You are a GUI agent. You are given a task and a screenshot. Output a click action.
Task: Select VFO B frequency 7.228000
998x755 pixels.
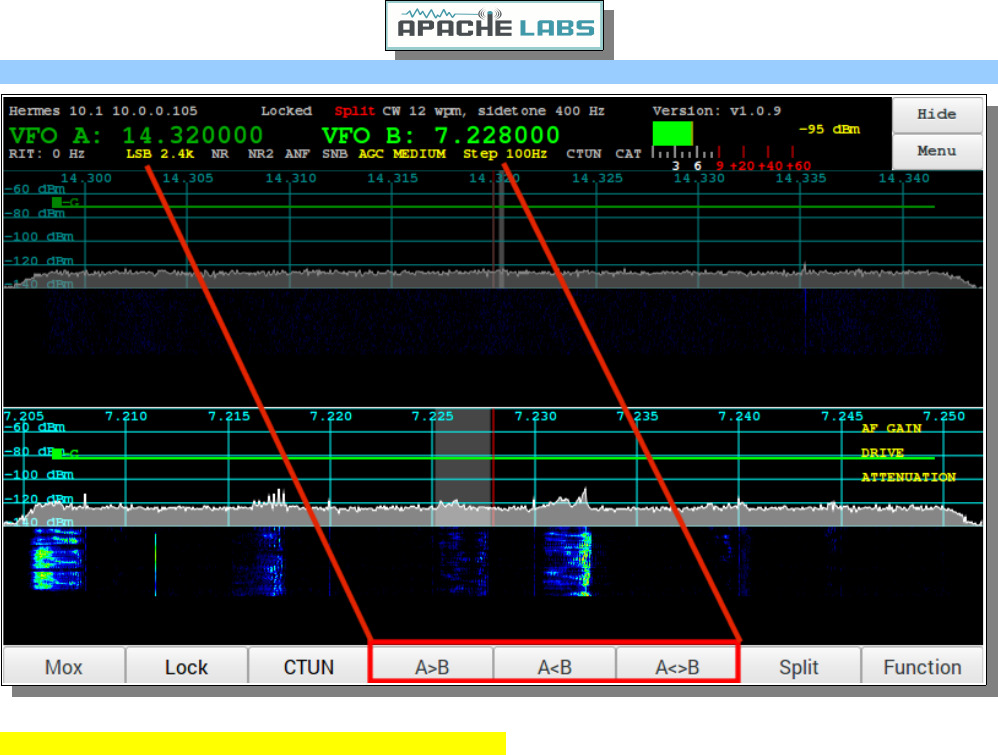496,135
